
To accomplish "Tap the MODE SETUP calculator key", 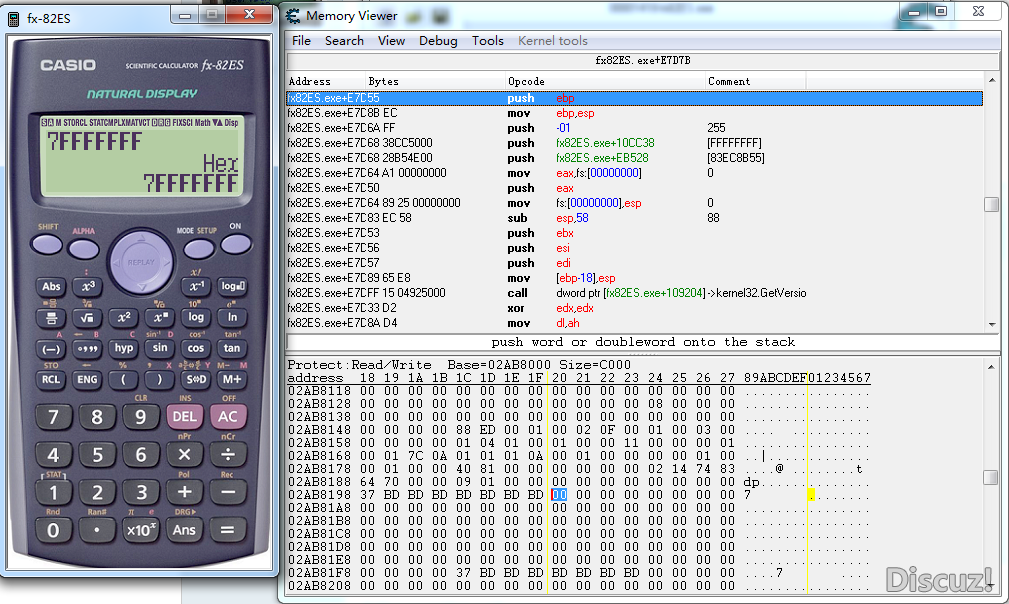I will pyautogui.click(x=199, y=248).
